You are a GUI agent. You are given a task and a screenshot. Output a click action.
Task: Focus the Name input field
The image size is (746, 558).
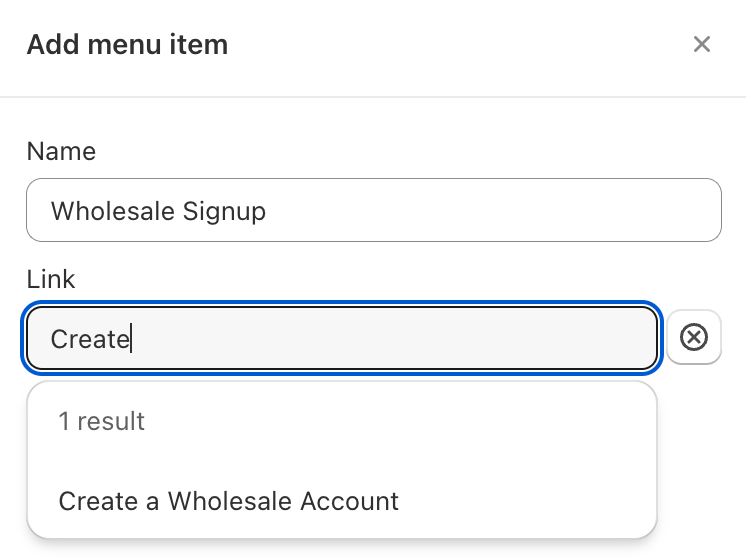pyautogui.click(x=373, y=210)
